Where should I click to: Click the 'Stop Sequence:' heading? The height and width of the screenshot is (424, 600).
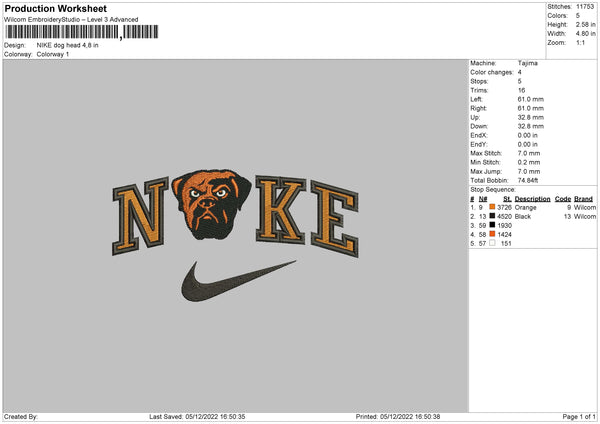493,190
